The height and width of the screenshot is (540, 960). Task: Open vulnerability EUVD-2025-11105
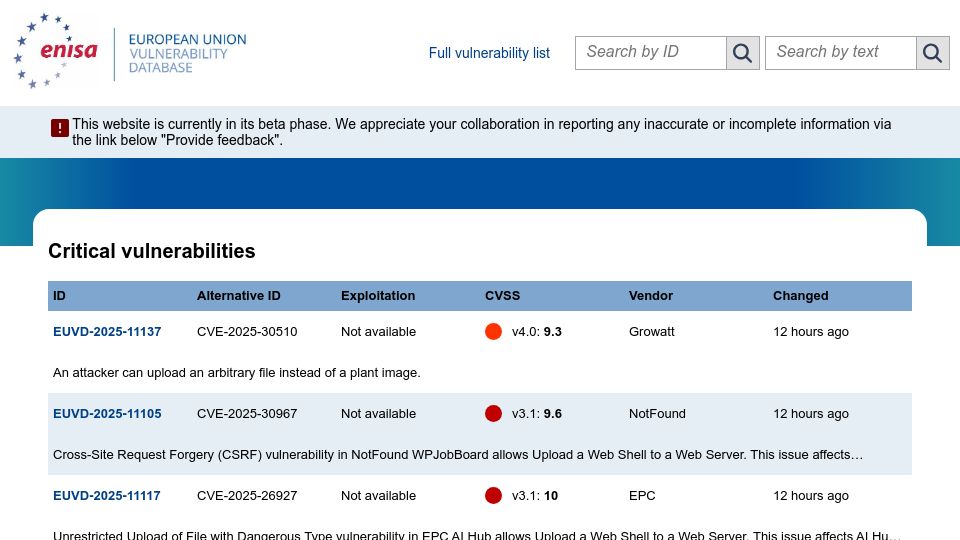pyautogui.click(x=107, y=414)
